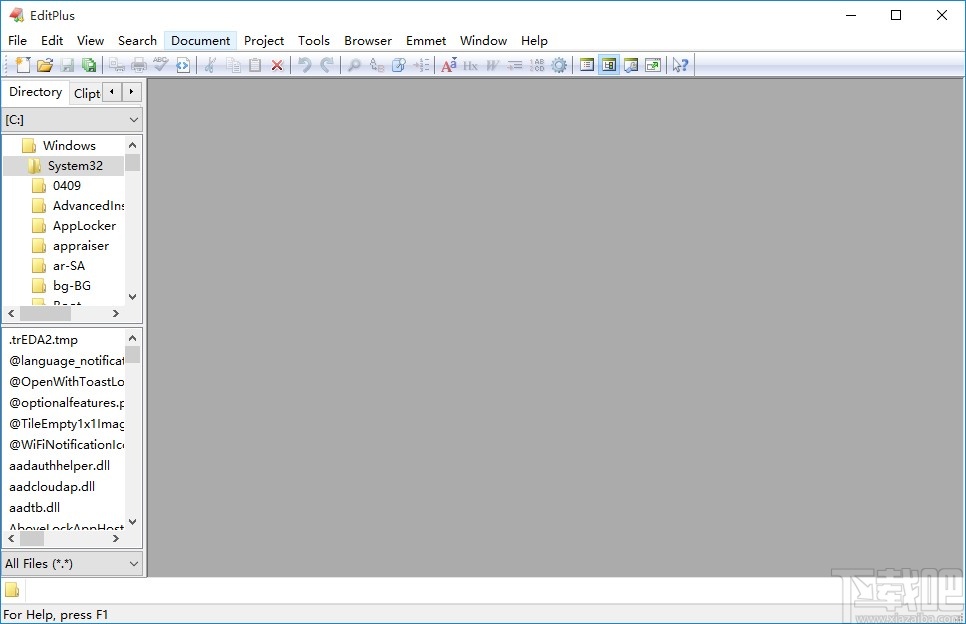The width and height of the screenshot is (966, 624).
Task: Click the Print icon
Action: pos(139,65)
